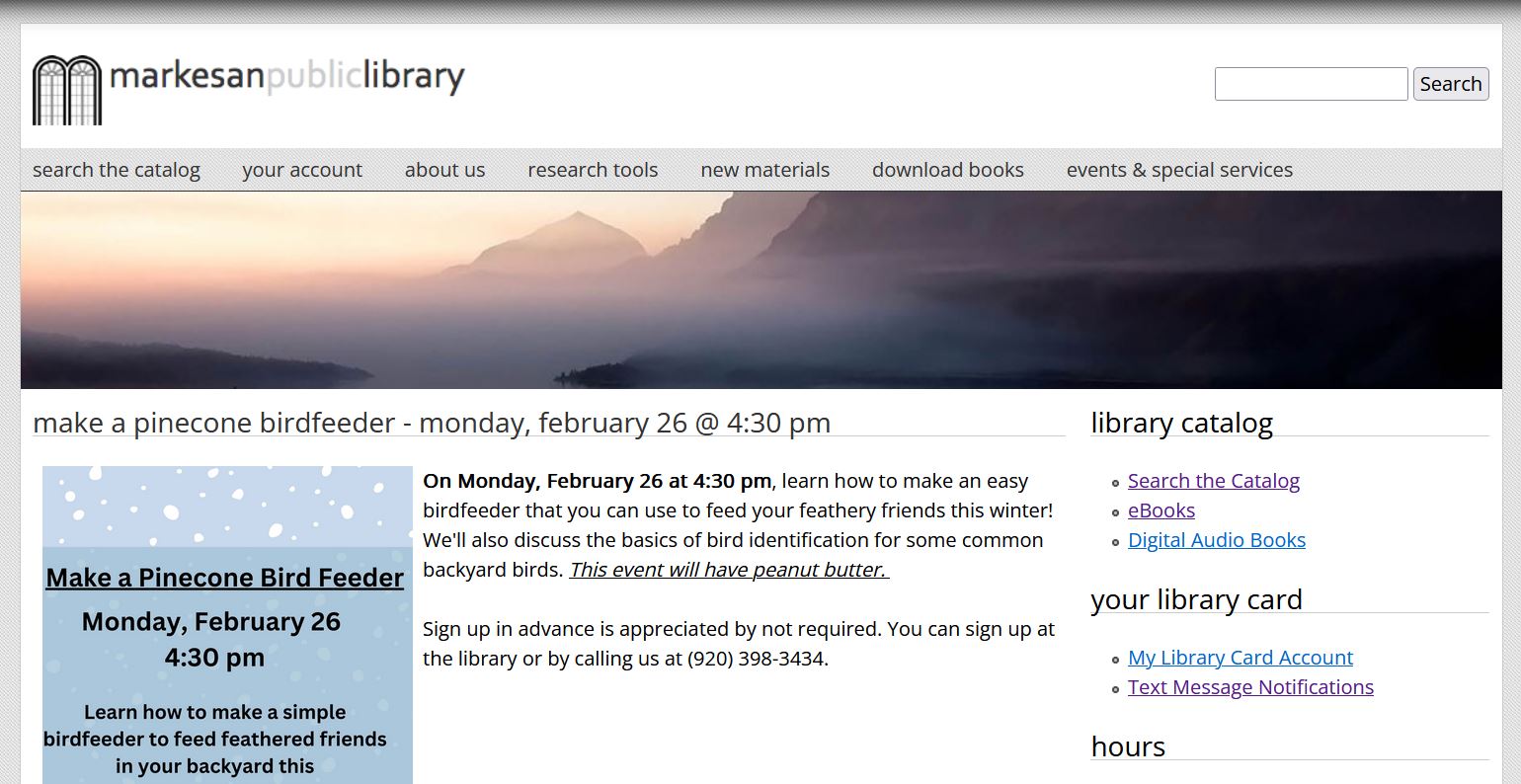The height and width of the screenshot is (784, 1521).
Task: Select your account from the navigation
Action: [302, 169]
